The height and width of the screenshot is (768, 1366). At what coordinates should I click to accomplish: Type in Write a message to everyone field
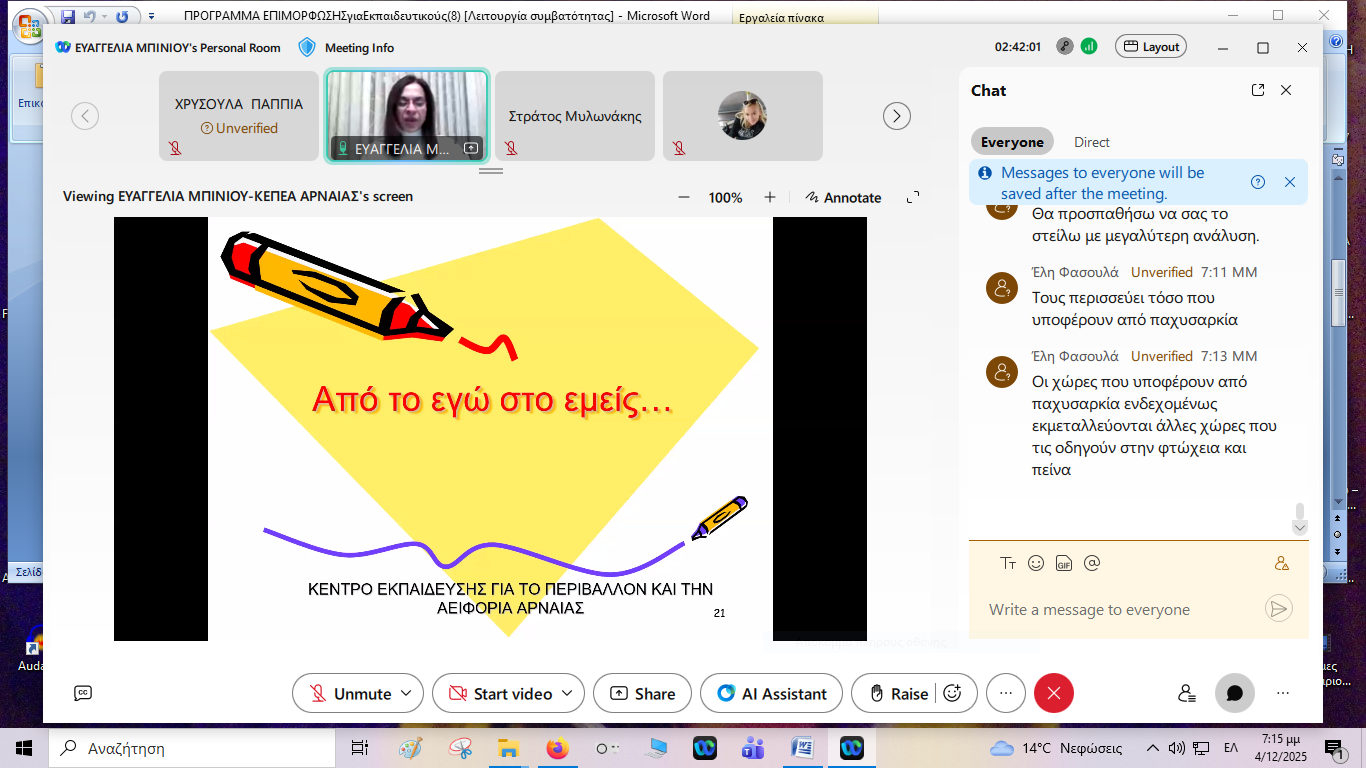pyautogui.click(x=1120, y=610)
